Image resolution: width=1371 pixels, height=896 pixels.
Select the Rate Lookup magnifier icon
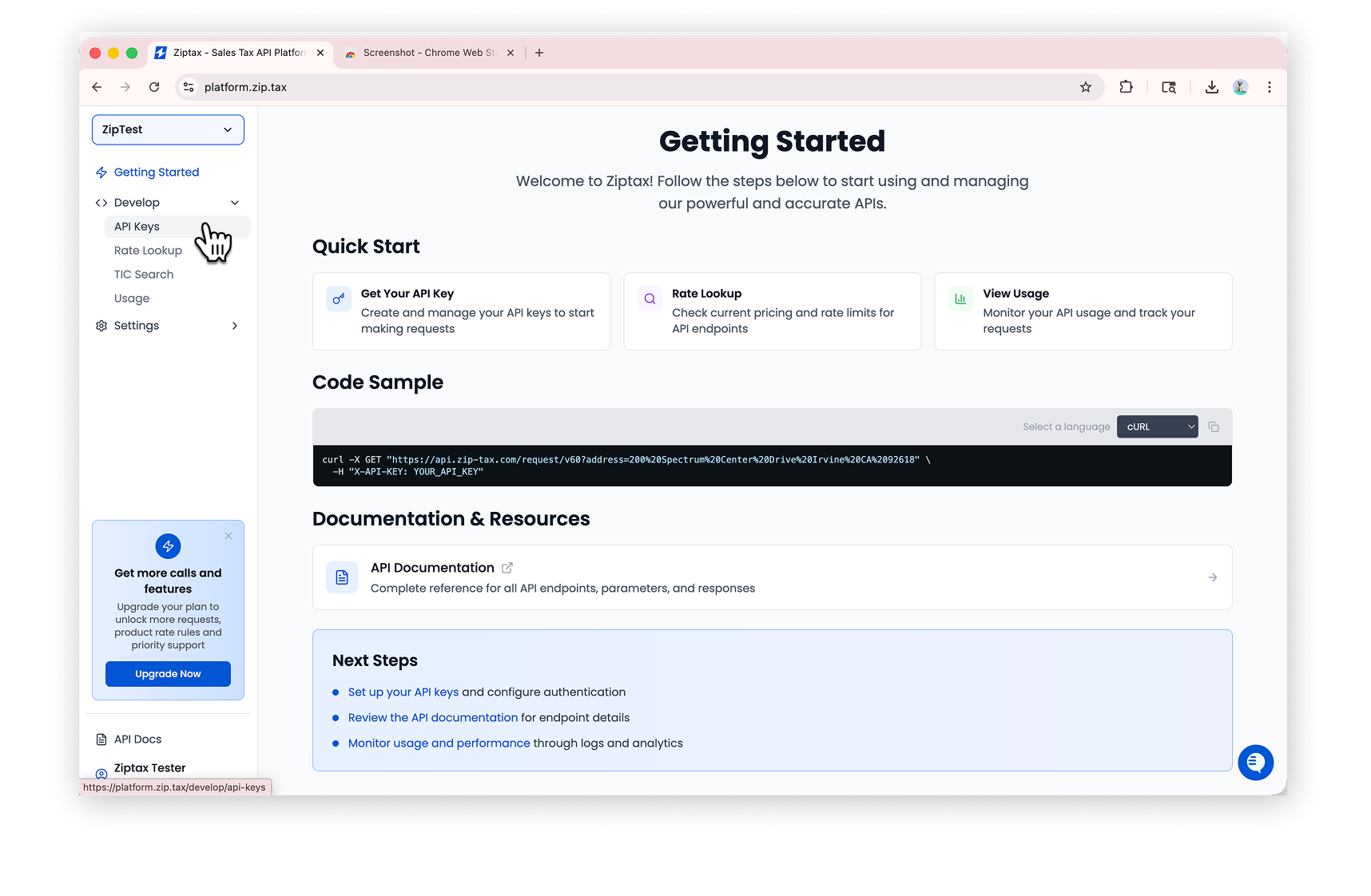click(649, 299)
